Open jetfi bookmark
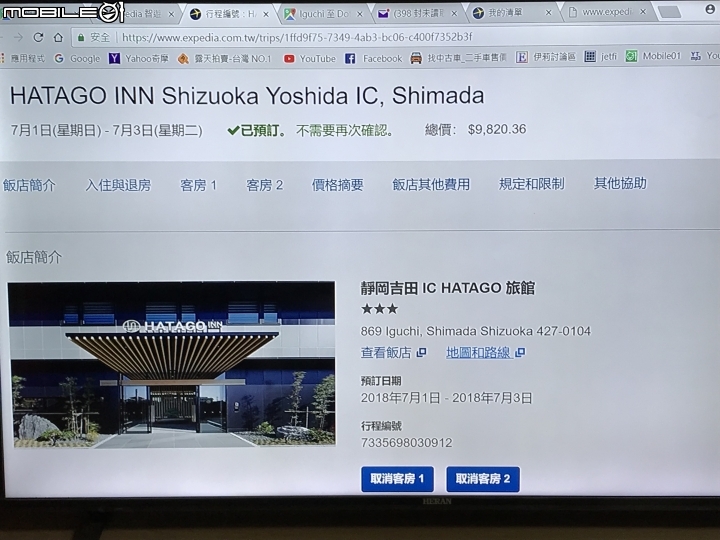 [x=601, y=56]
